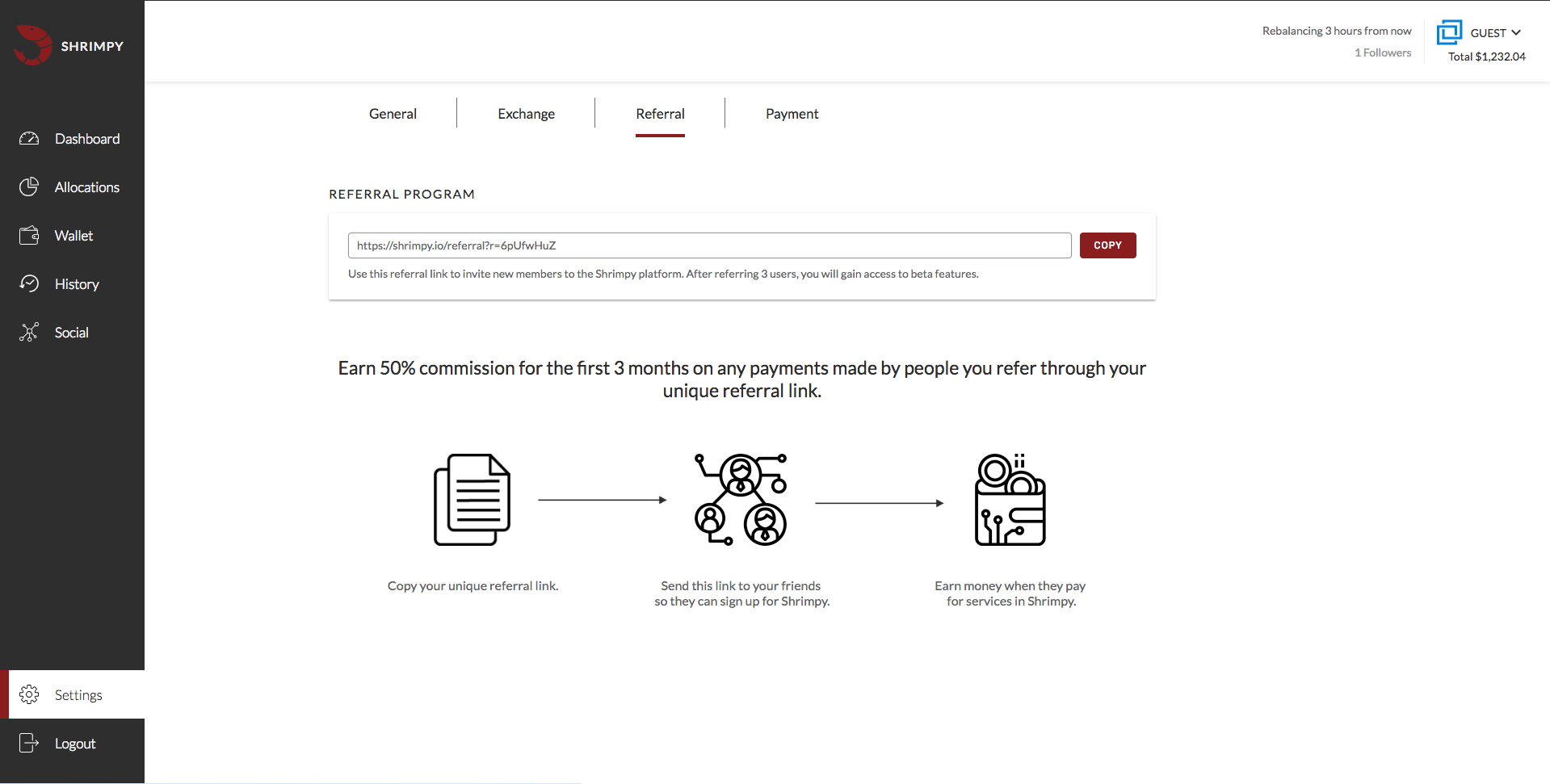Switch to the General tab
Screen dimensions: 1550x784
(393, 114)
